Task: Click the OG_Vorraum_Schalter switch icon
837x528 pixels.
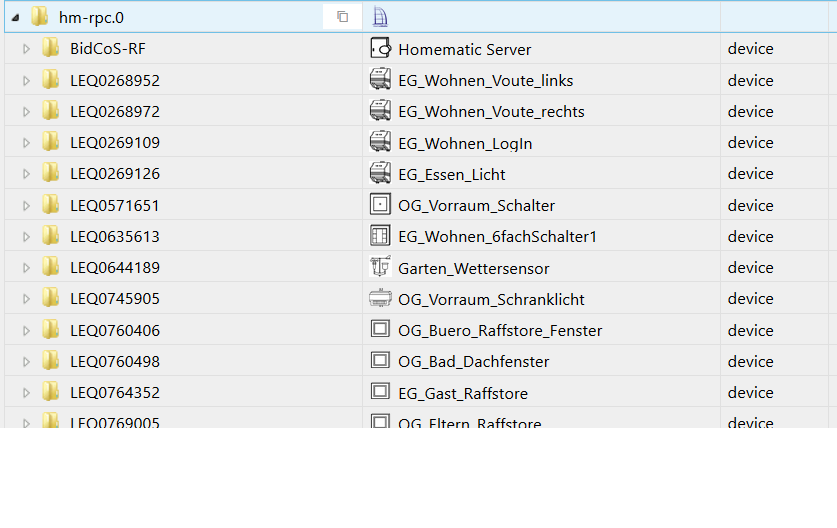Action: (x=380, y=204)
